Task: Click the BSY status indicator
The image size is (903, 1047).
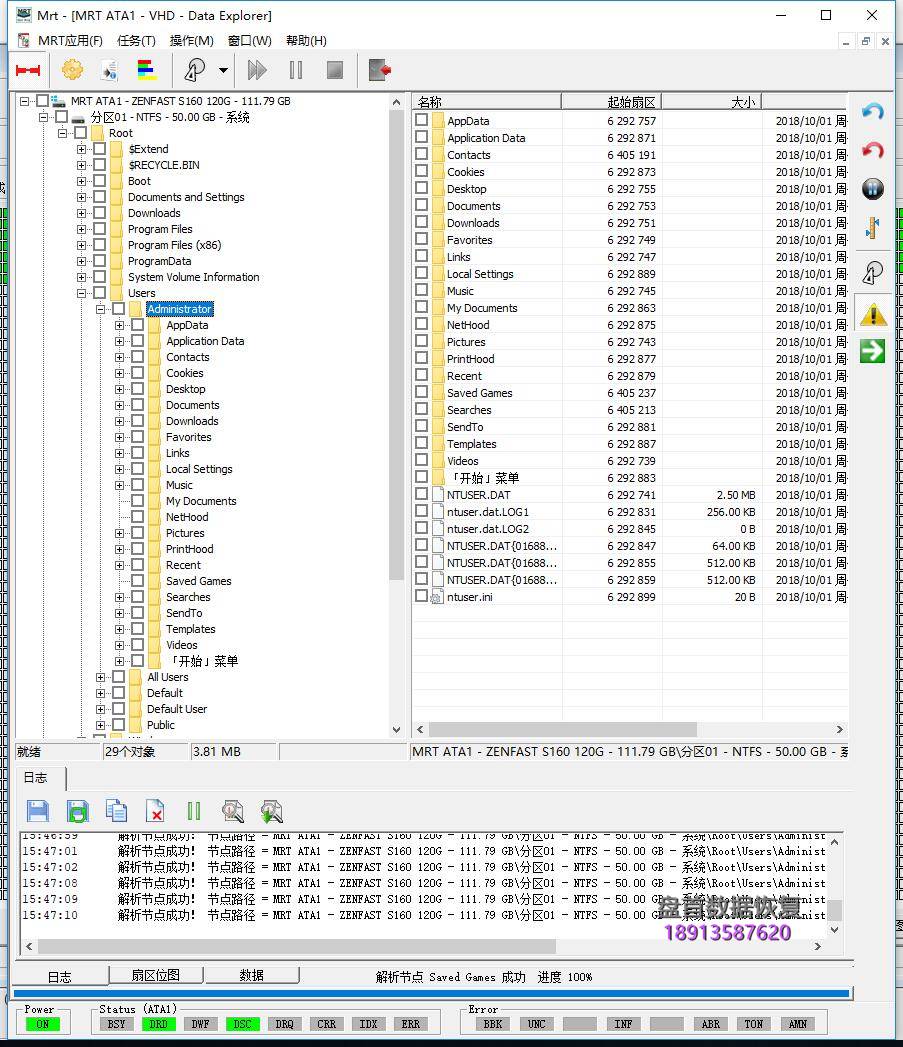Action: click(x=116, y=1024)
